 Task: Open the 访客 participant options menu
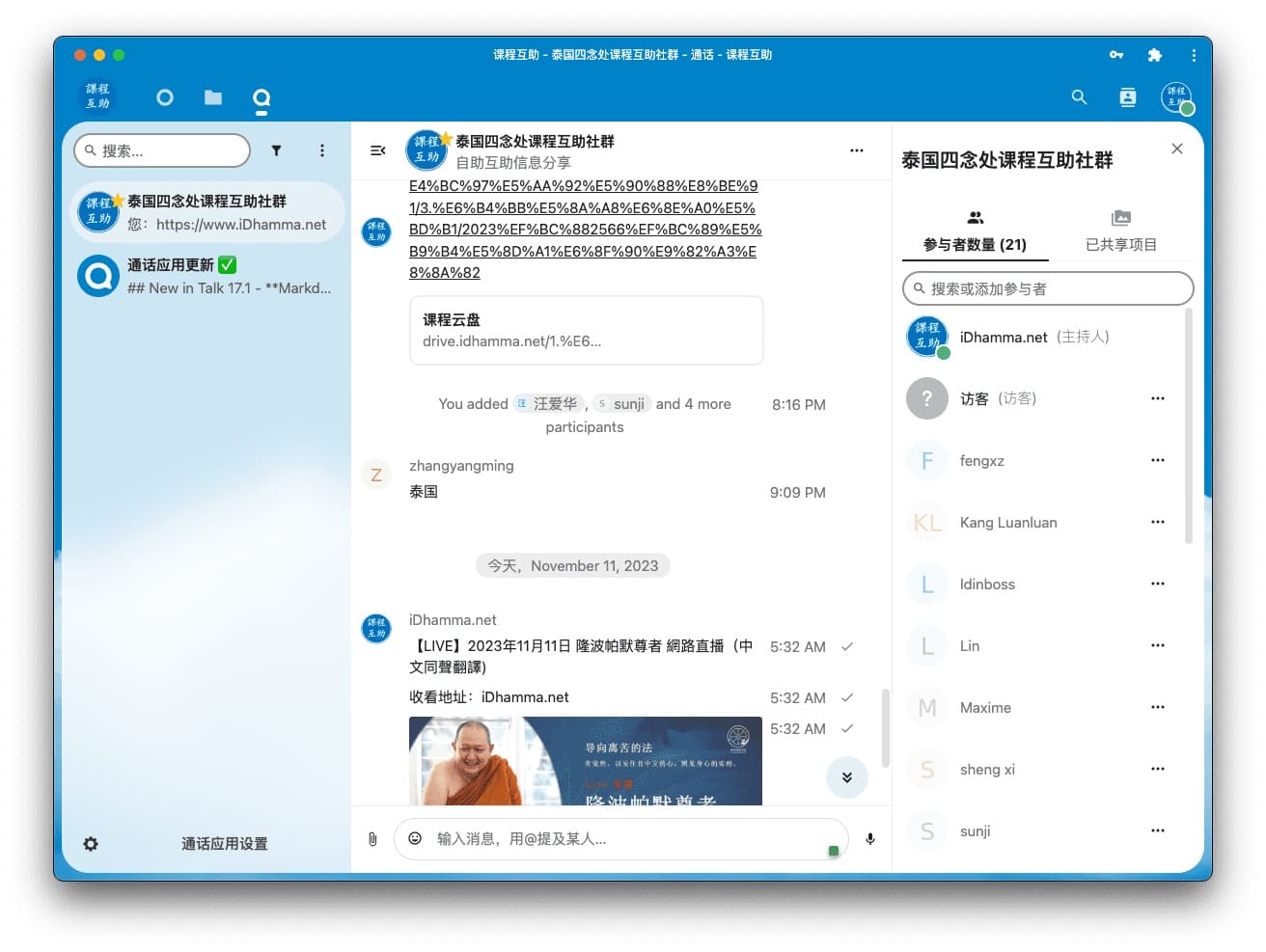click(1158, 398)
